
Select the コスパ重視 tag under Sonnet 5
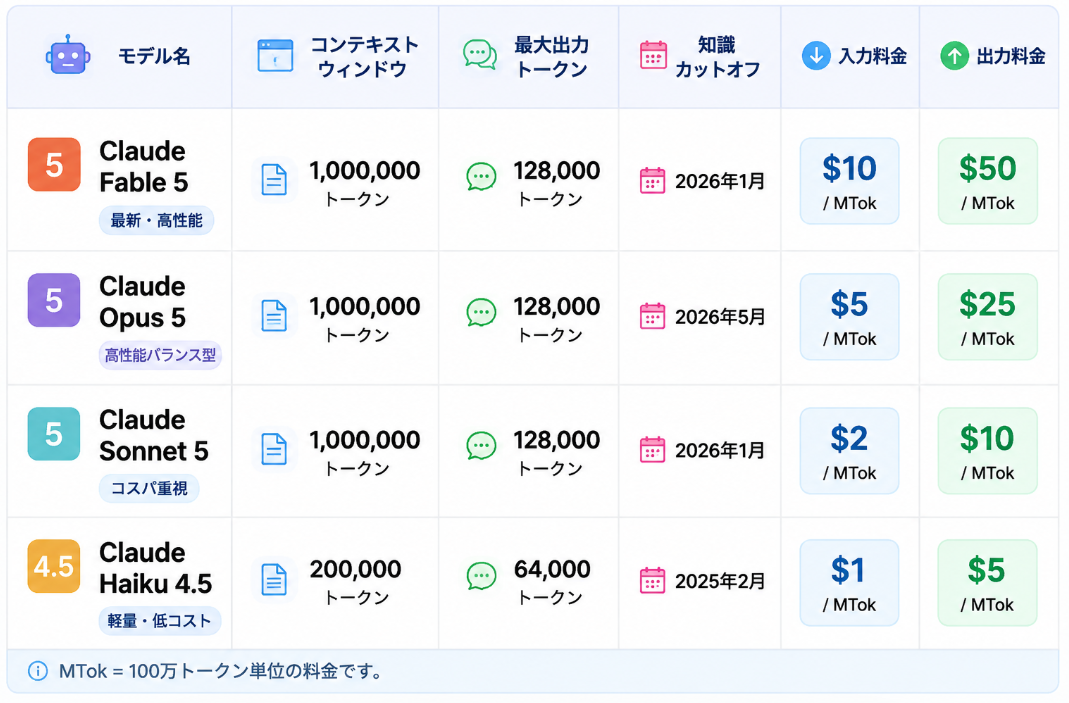[x=149, y=489]
